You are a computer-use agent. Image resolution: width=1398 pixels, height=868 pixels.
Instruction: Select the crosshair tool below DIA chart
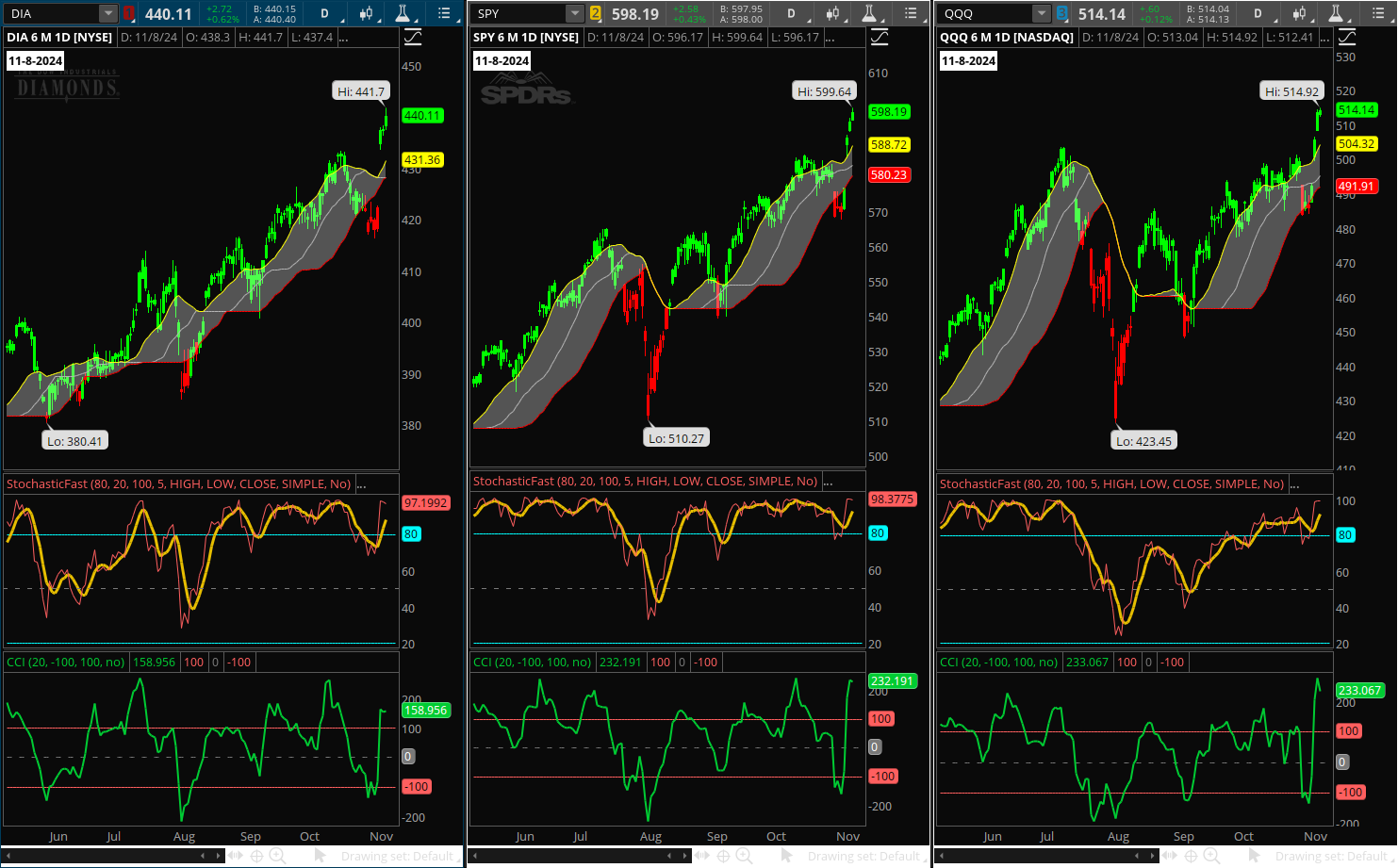[256, 856]
